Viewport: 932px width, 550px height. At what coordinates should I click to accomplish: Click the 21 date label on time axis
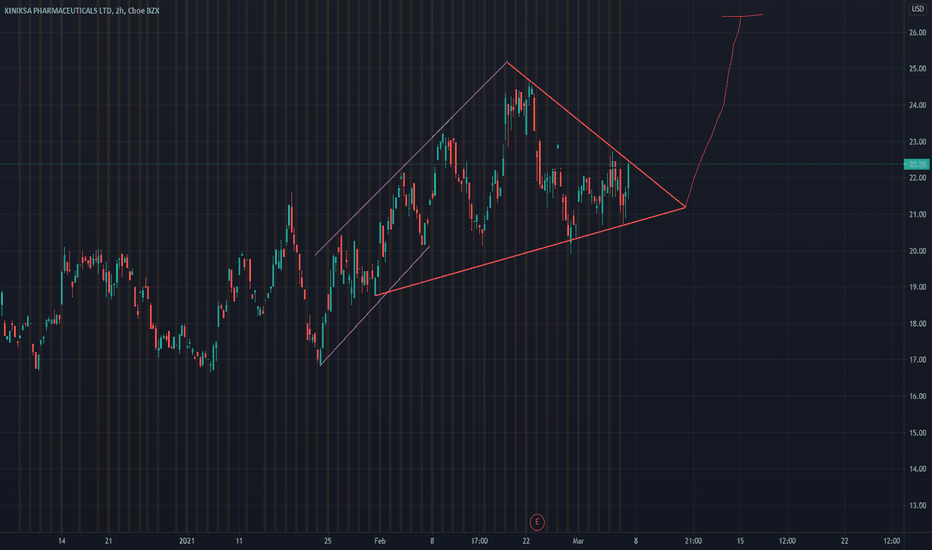pos(108,541)
